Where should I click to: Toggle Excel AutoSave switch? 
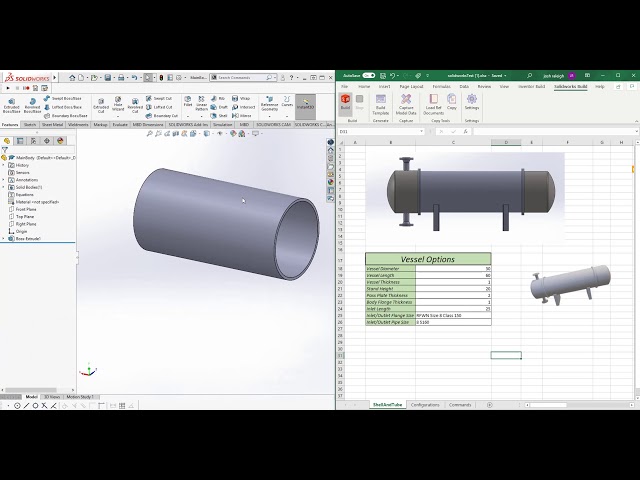[369, 76]
